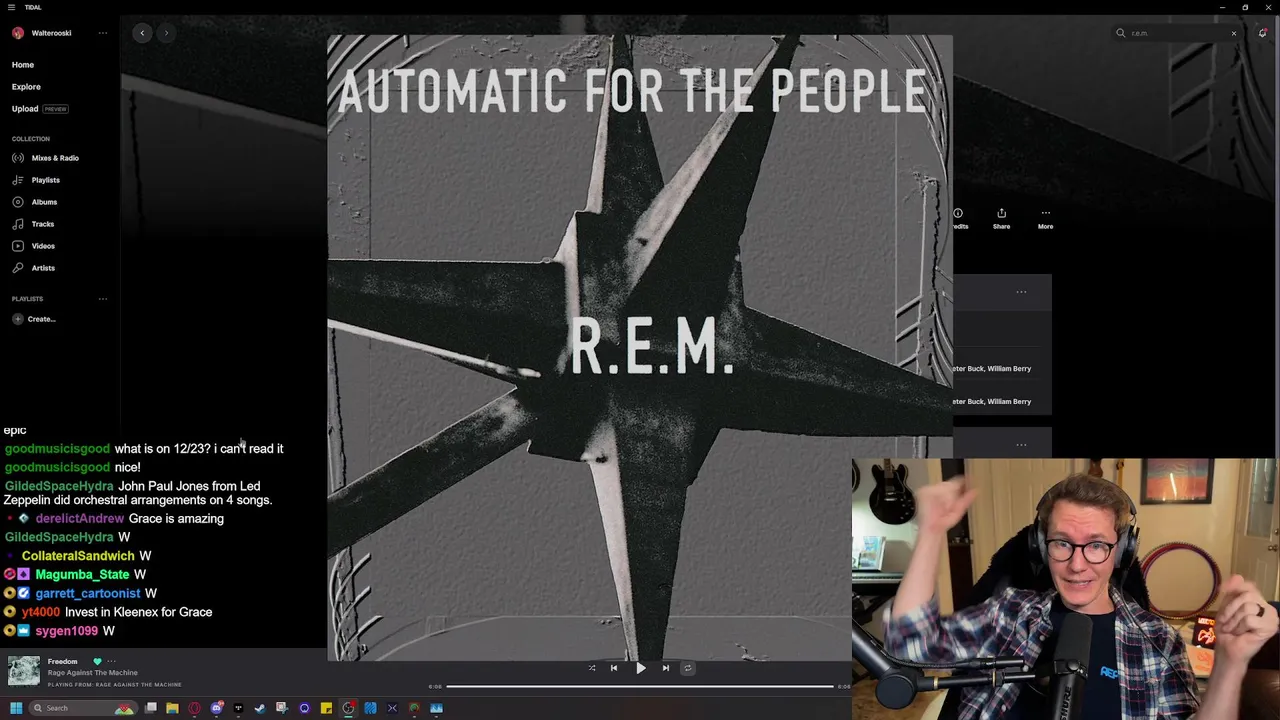Go back with the navigation arrow
The width and height of the screenshot is (1280, 720).
pos(142,33)
